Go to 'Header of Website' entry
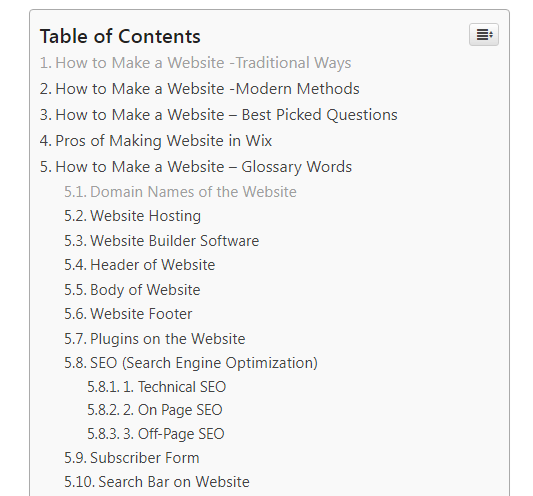 click(140, 265)
